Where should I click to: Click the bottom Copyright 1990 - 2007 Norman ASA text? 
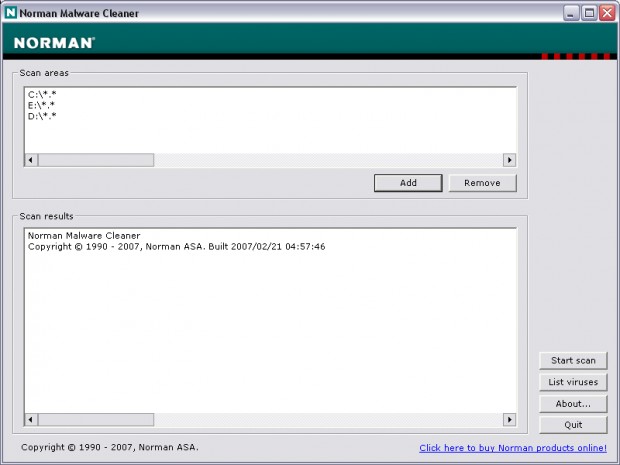pos(110,447)
